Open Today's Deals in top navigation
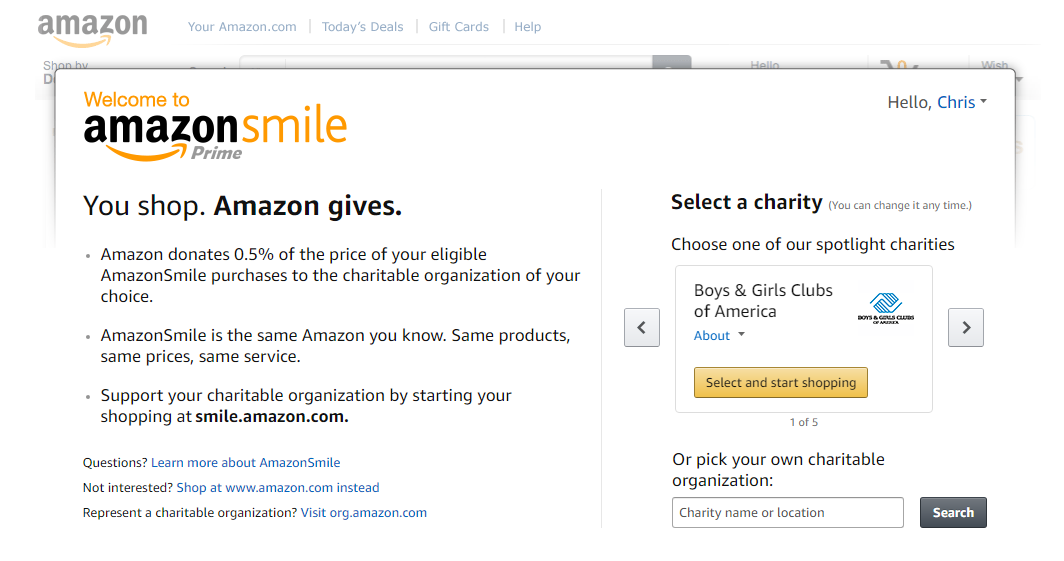The width and height of the screenshot is (1064, 561). point(362,26)
